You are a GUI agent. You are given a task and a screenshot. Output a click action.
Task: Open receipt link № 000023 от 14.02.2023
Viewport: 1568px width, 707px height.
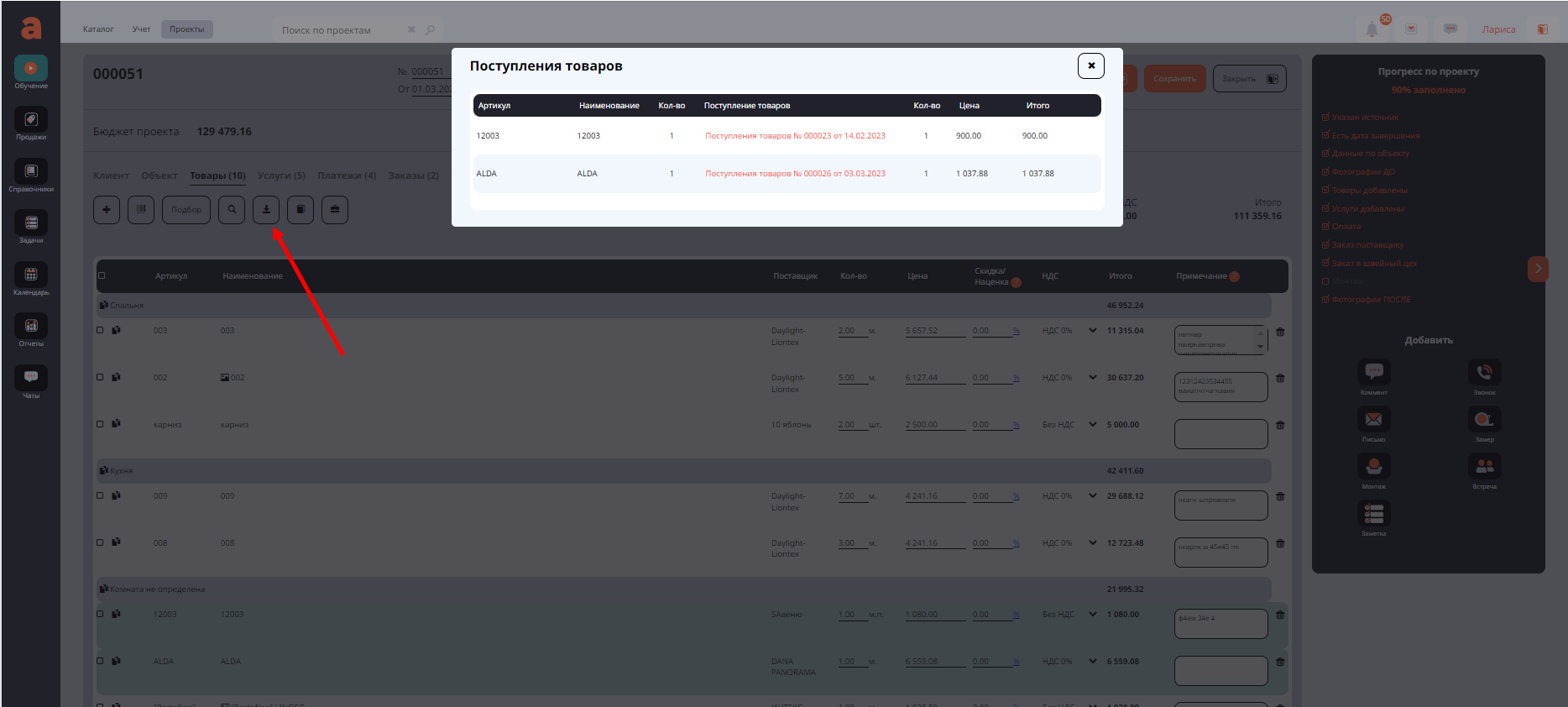pos(794,136)
